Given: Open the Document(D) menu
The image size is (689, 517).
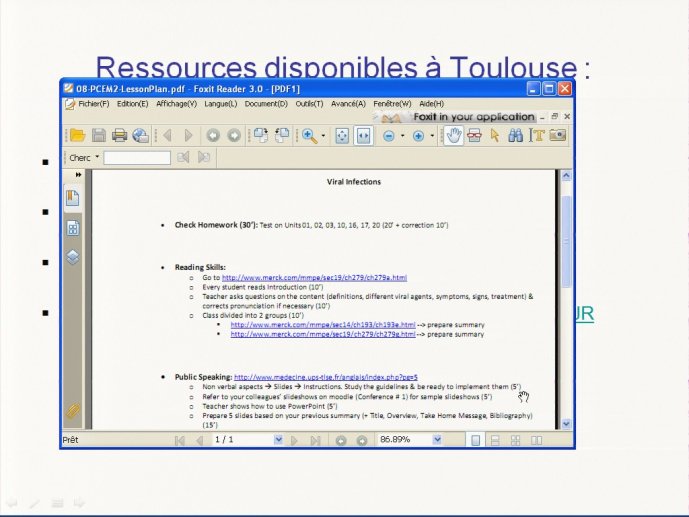Looking at the screenshot, I should [x=266, y=104].
